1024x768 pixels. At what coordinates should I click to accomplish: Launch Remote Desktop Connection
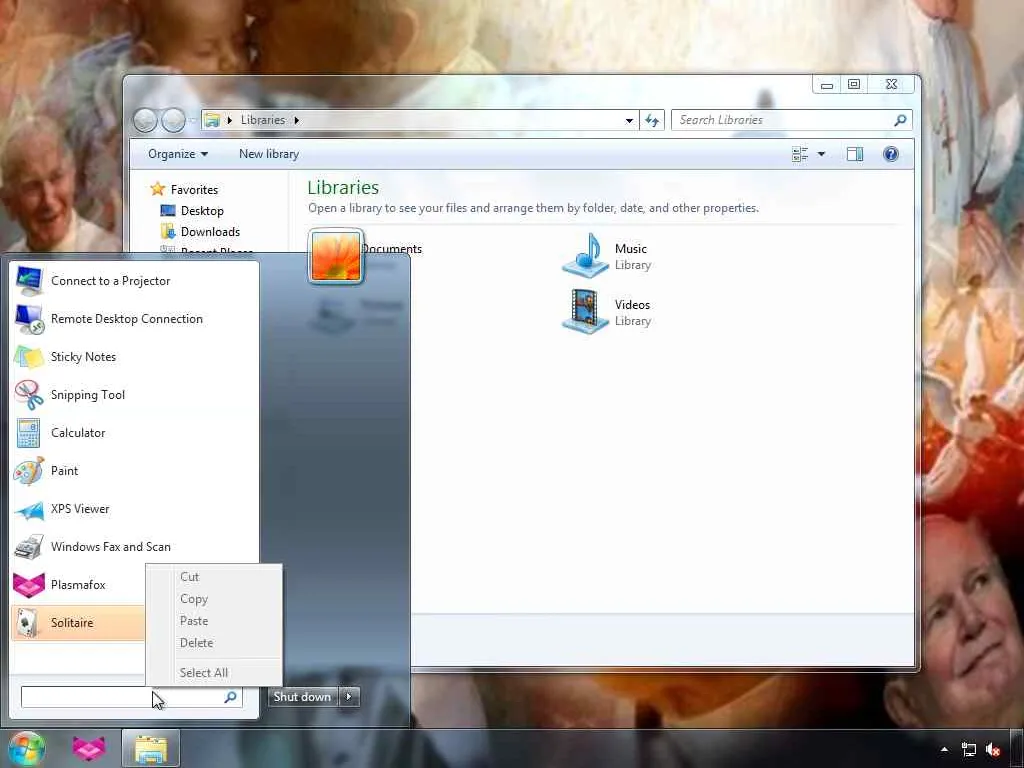click(x=134, y=319)
